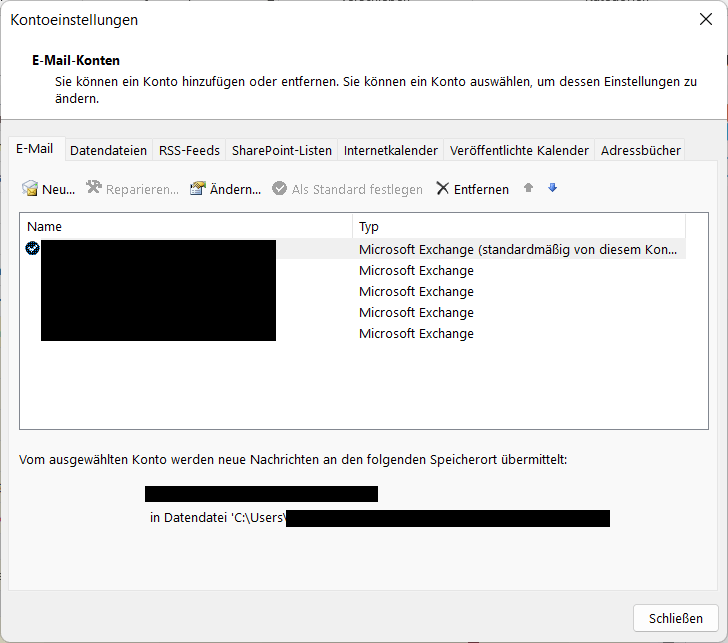This screenshot has width=728, height=643.
Task: Click the Ändern... label to edit the account
Action: 235,189
